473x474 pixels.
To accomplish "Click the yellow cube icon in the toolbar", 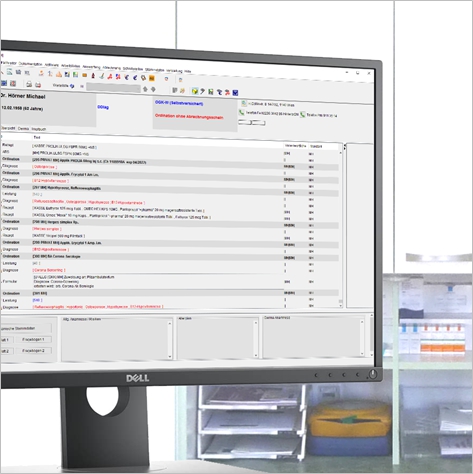I will click(195, 91).
